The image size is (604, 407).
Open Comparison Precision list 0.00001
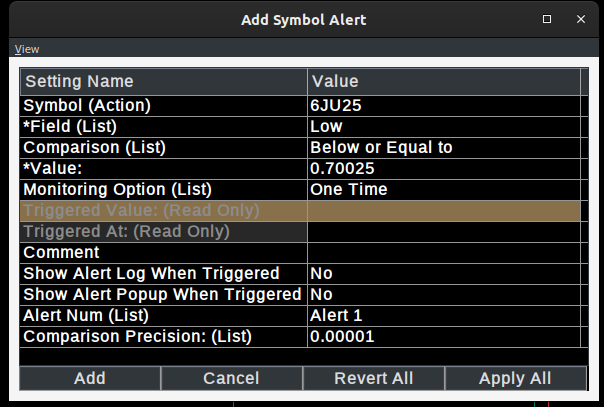[x=443, y=336]
